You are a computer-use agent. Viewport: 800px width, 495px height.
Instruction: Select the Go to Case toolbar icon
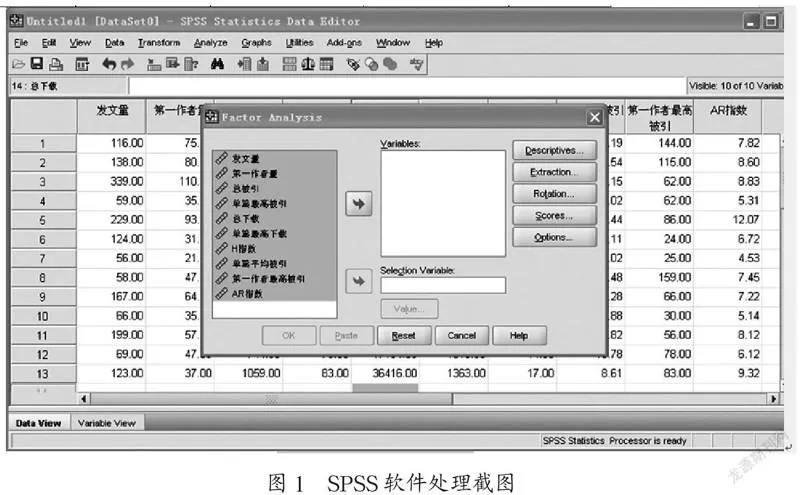(154, 64)
